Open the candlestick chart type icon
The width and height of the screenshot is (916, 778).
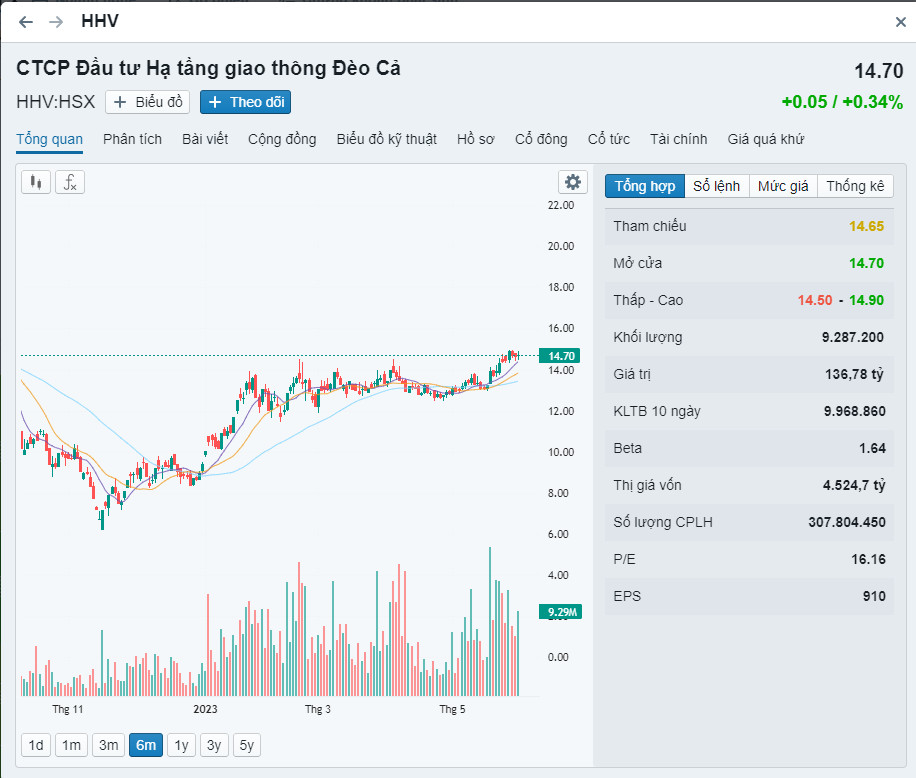click(x=37, y=182)
